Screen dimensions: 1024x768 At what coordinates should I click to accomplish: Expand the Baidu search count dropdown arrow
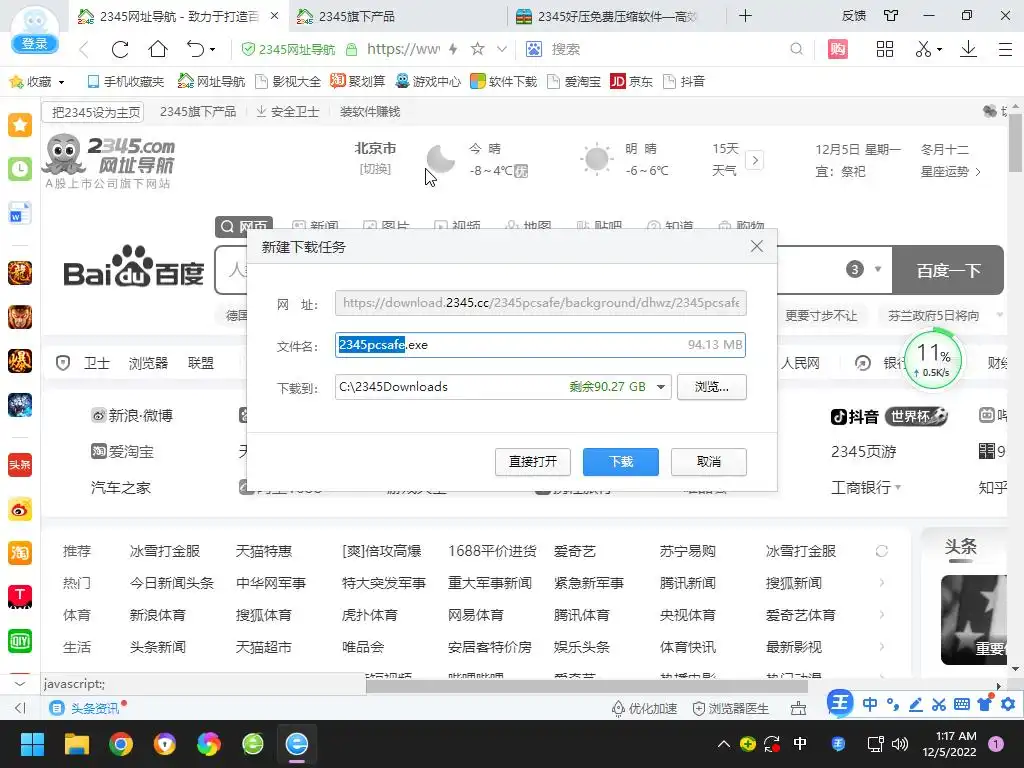878,269
